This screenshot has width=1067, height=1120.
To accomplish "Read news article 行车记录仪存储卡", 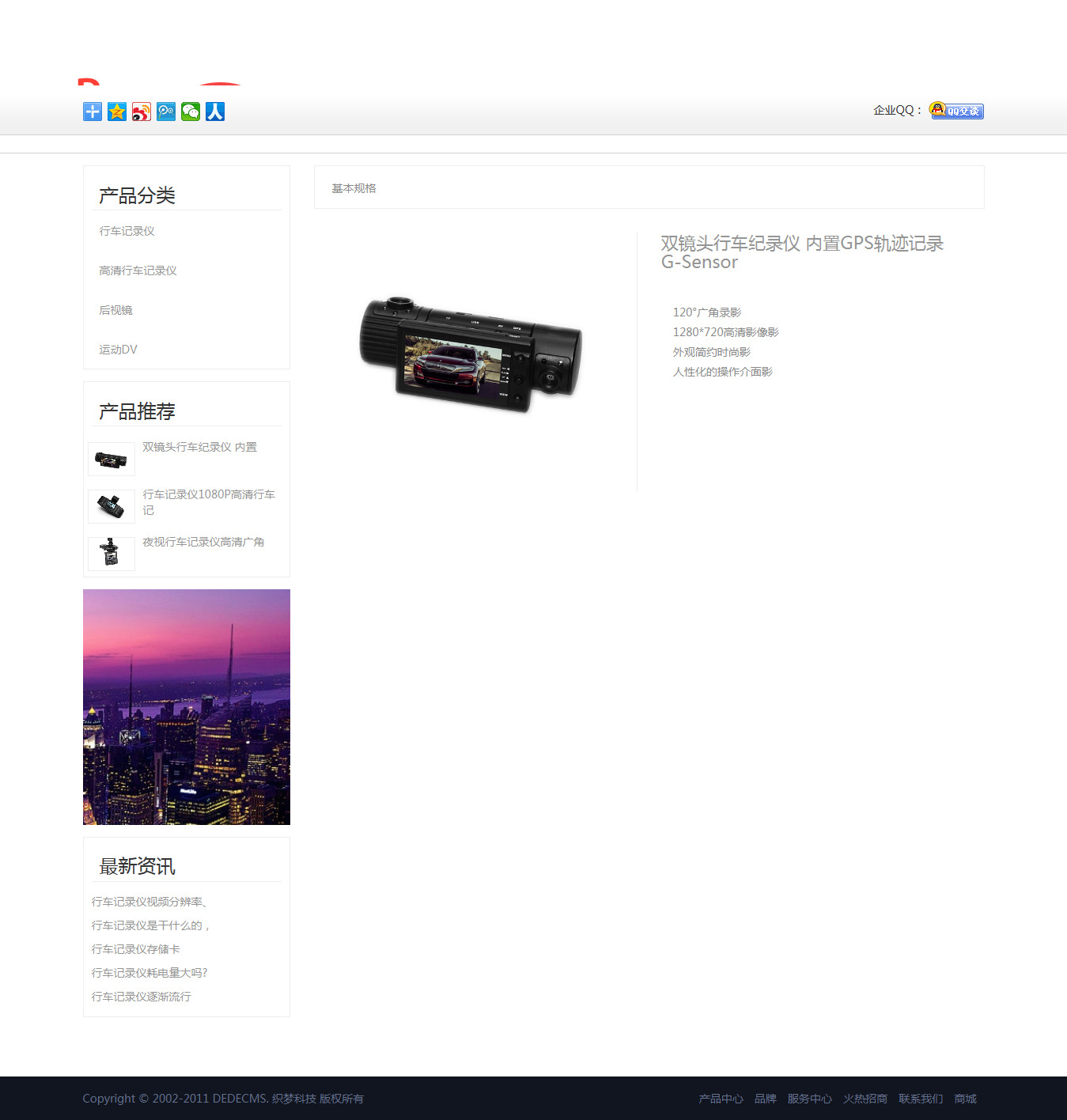I will tap(135, 949).
